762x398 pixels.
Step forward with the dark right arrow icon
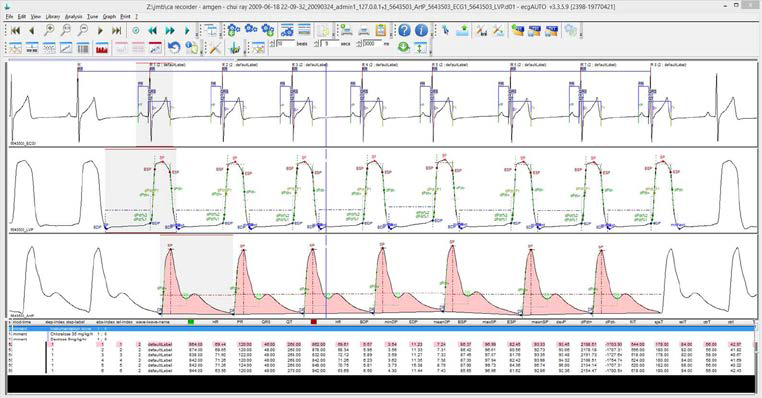pyautogui.click(x=100, y=31)
